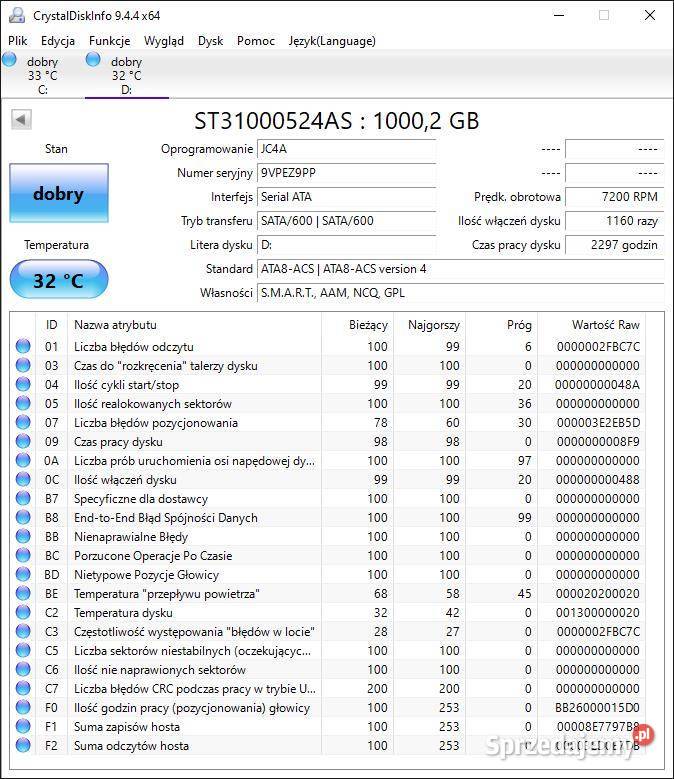Click the Nazwa atrybutu column header
This screenshot has height=779, width=674.
[x=195, y=325]
